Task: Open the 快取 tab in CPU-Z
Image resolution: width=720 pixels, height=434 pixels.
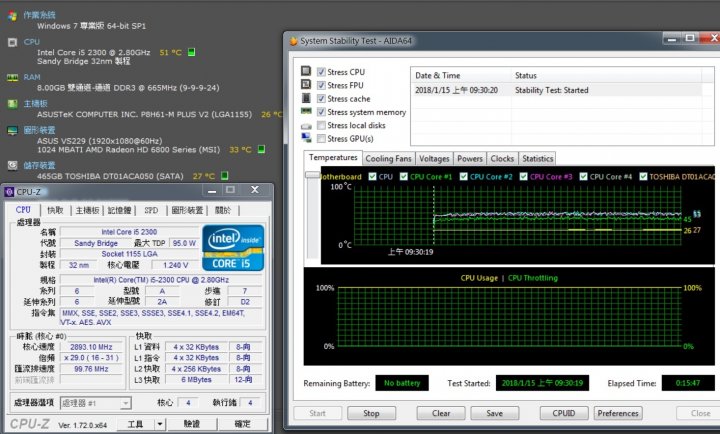Action: click(55, 210)
